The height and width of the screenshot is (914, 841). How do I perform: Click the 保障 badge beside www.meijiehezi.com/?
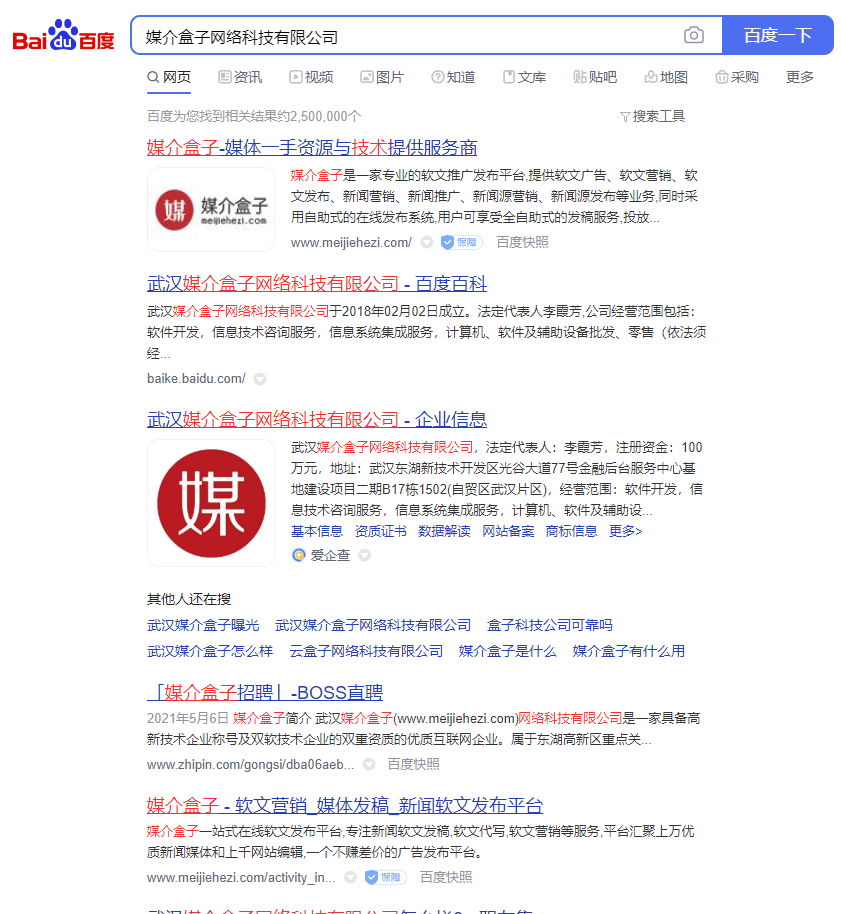coord(461,242)
